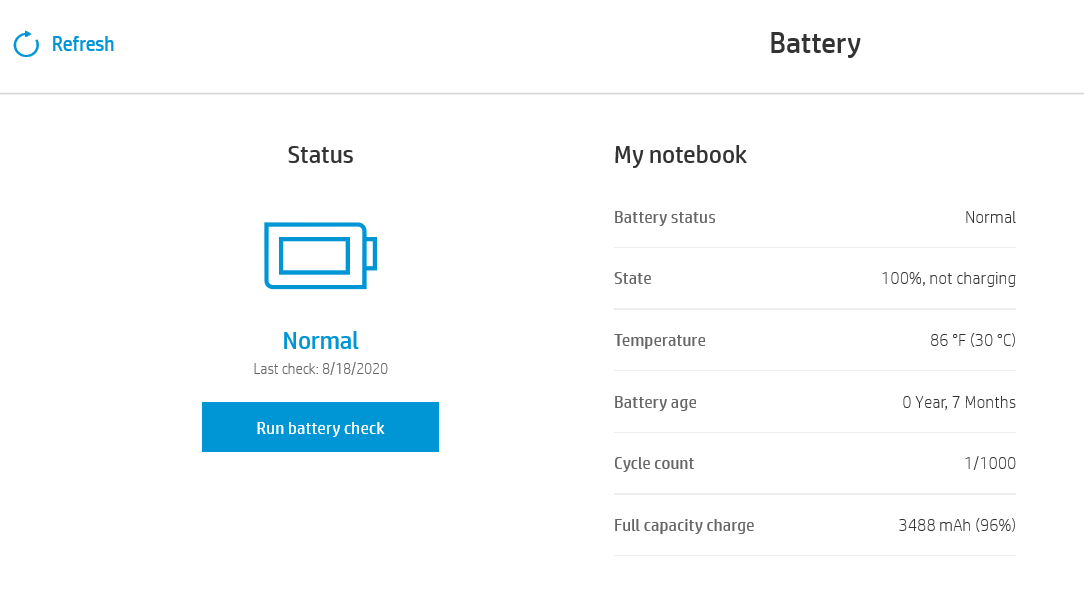Screen dimensions: 1084x612
Task: Click the Status column header
Action: pyautogui.click(x=320, y=155)
